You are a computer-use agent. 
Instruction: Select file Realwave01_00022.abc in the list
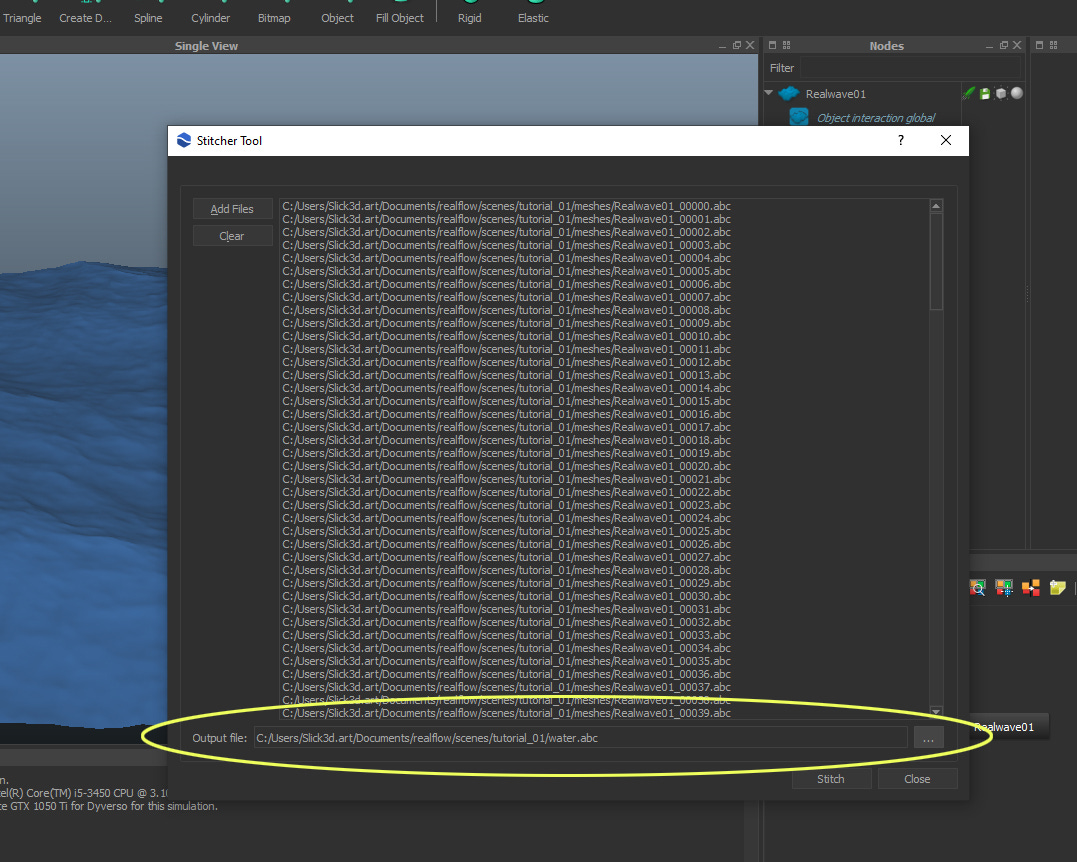(506, 492)
